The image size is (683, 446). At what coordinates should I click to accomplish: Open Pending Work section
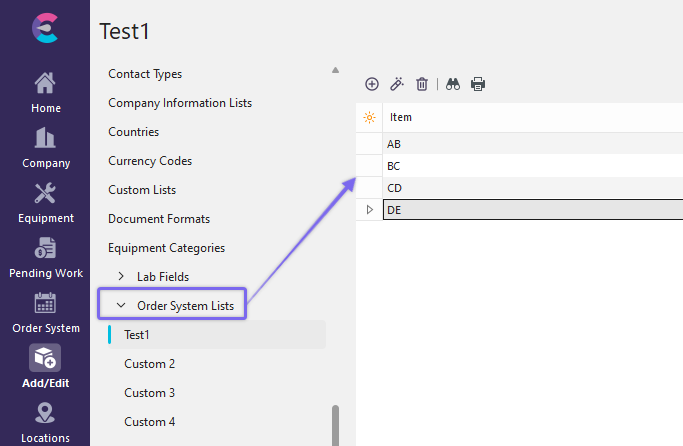tap(45, 257)
